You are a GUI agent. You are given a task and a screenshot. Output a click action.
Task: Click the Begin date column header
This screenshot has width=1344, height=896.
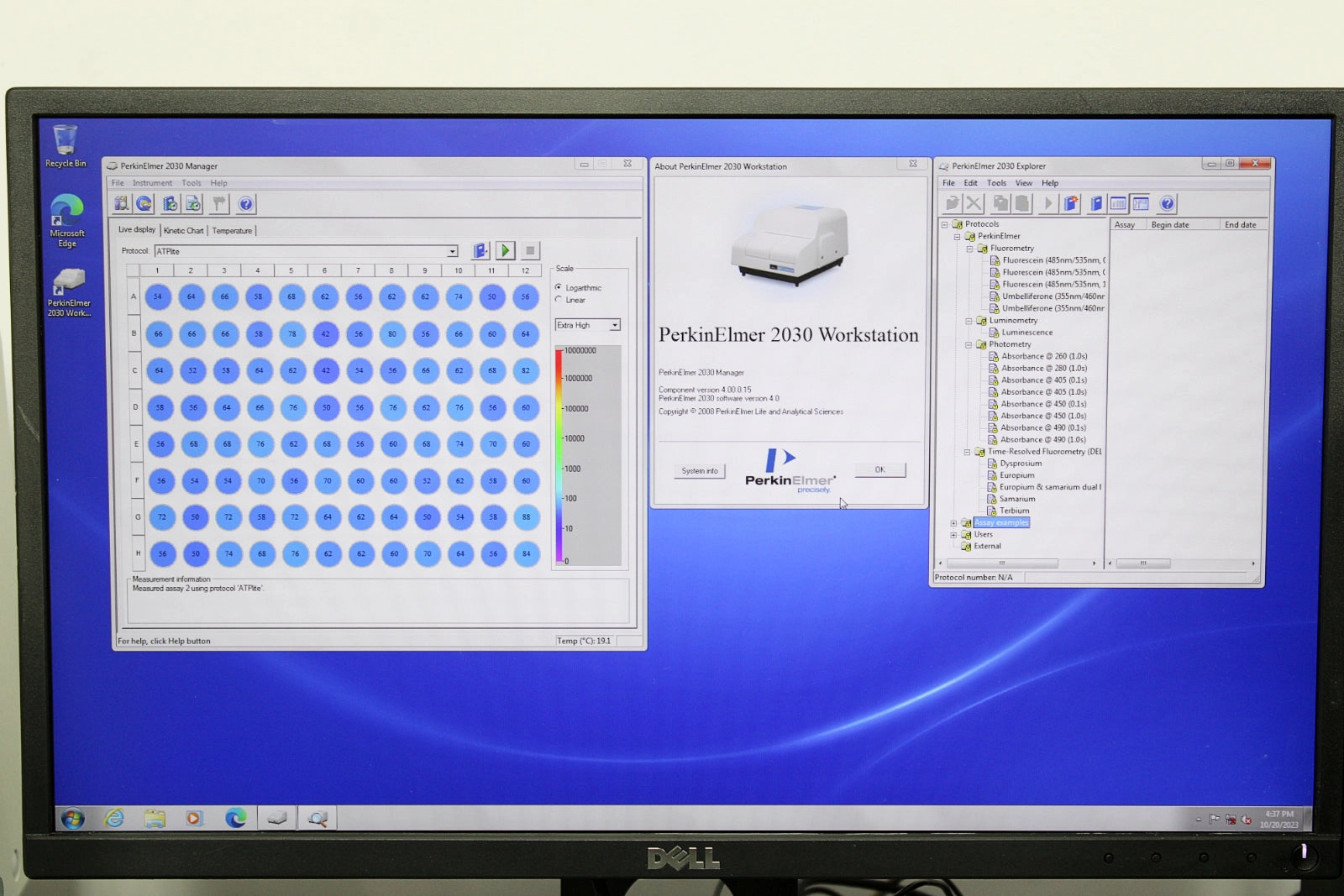(1183, 225)
